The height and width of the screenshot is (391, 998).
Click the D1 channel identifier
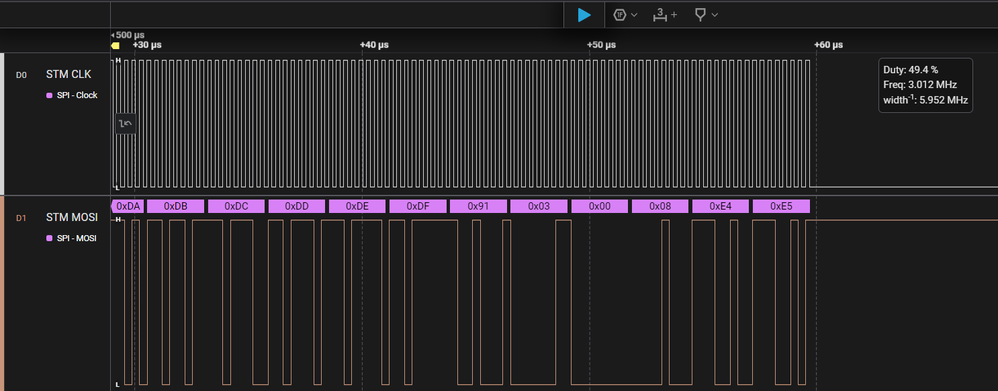click(21, 218)
